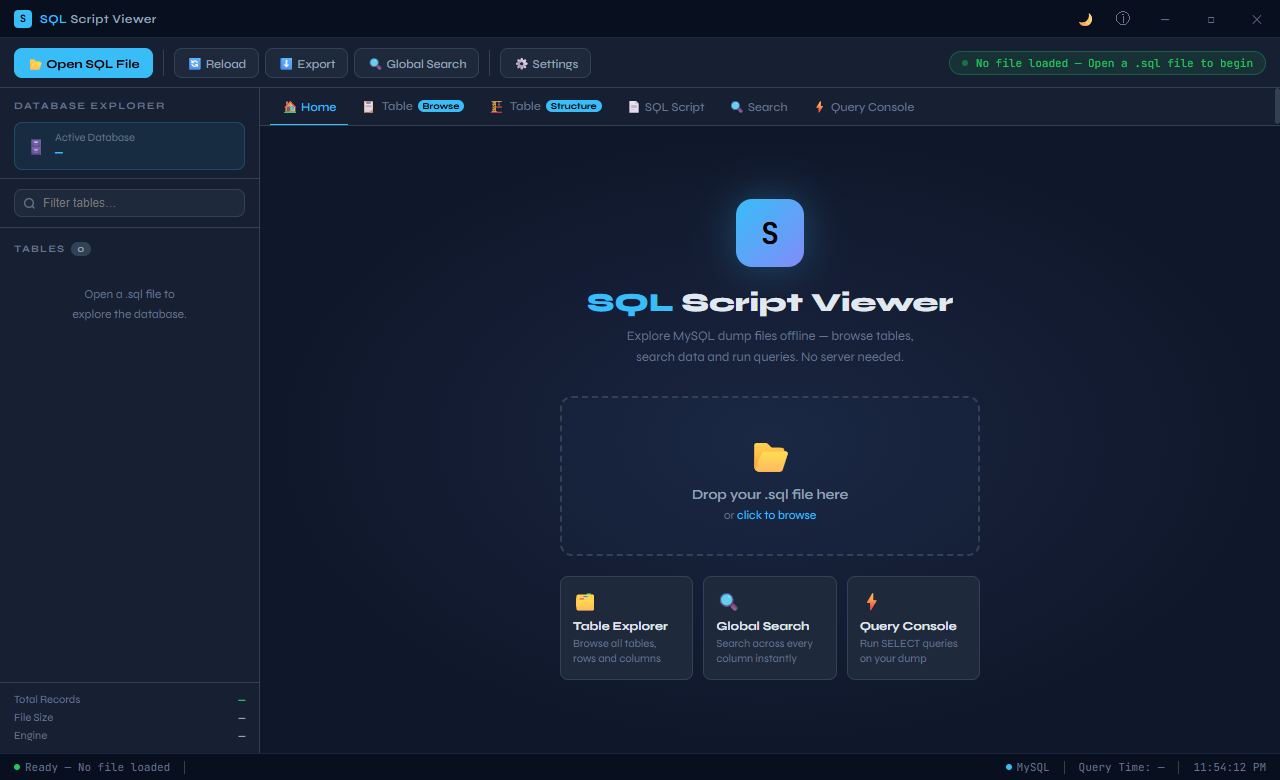Click the tables count badge
This screenshot has width=1280, height=780.
81,249
